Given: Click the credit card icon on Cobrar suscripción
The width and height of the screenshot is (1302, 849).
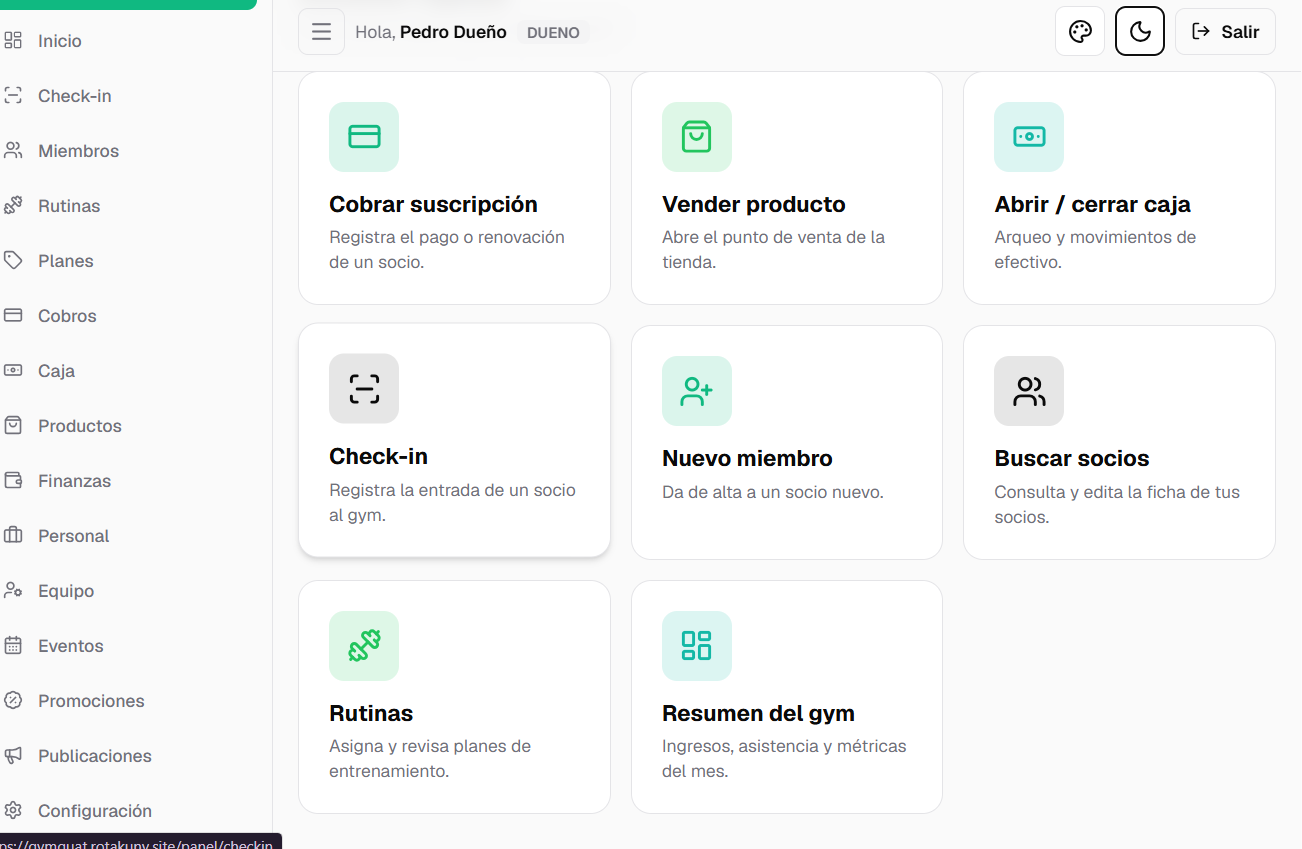Looking at the screenshot, I should pos(364,137).
